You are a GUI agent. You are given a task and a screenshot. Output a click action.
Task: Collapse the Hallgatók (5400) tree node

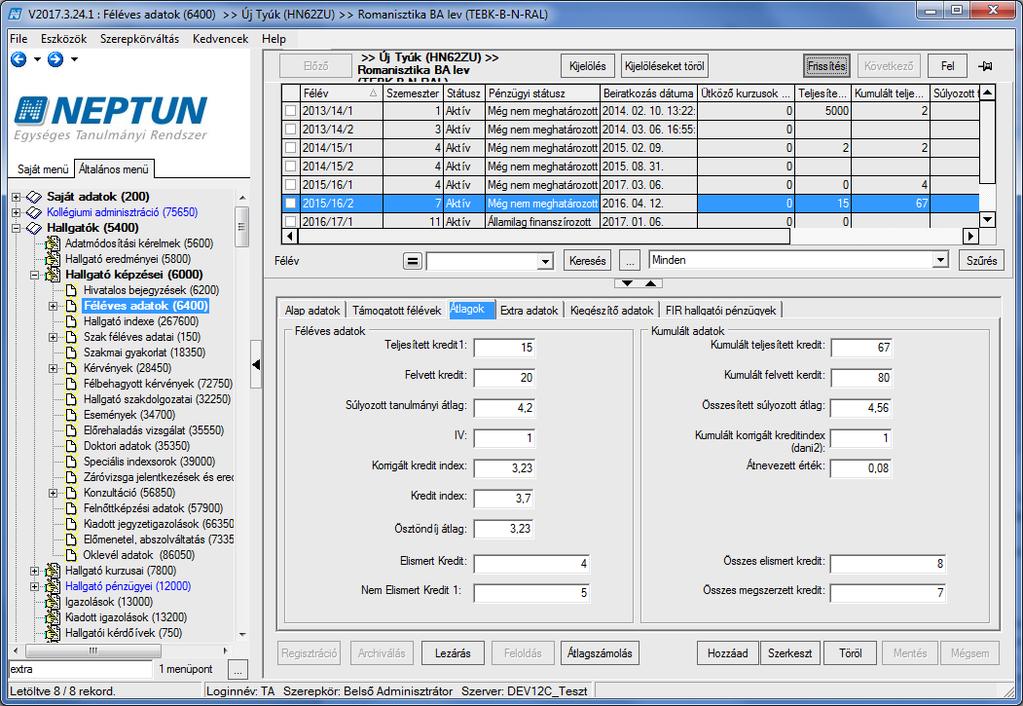(16, 228)
